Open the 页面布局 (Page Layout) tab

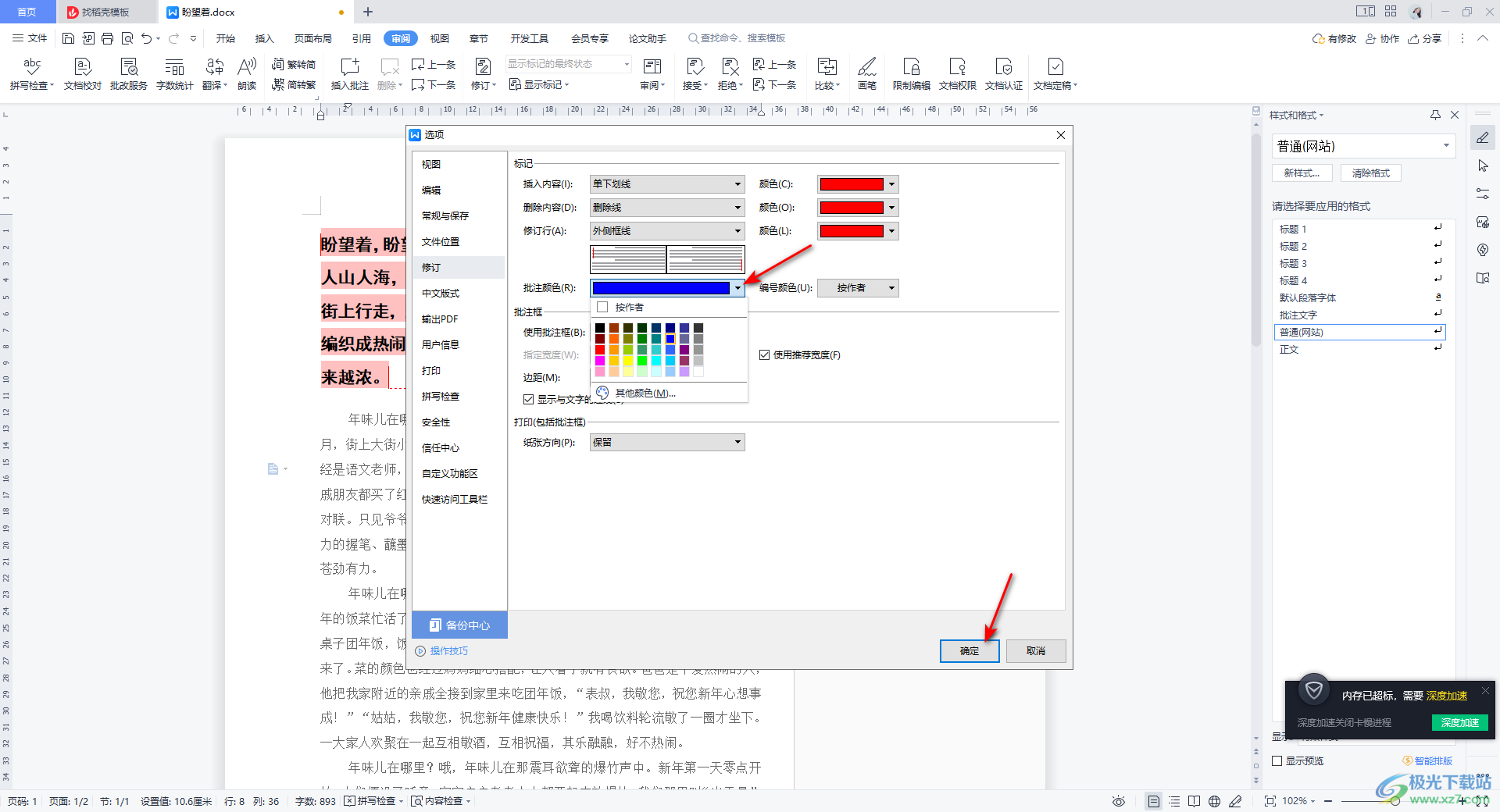coord(313,38)
